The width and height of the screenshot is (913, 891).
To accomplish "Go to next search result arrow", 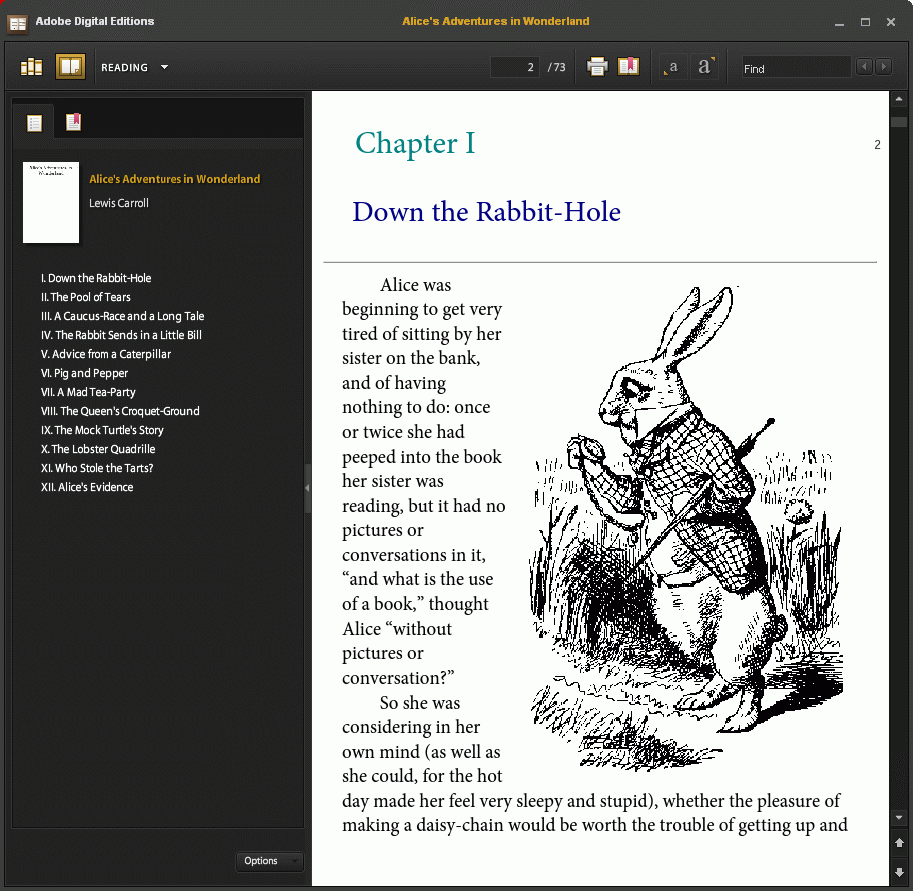I will (883, 67).
